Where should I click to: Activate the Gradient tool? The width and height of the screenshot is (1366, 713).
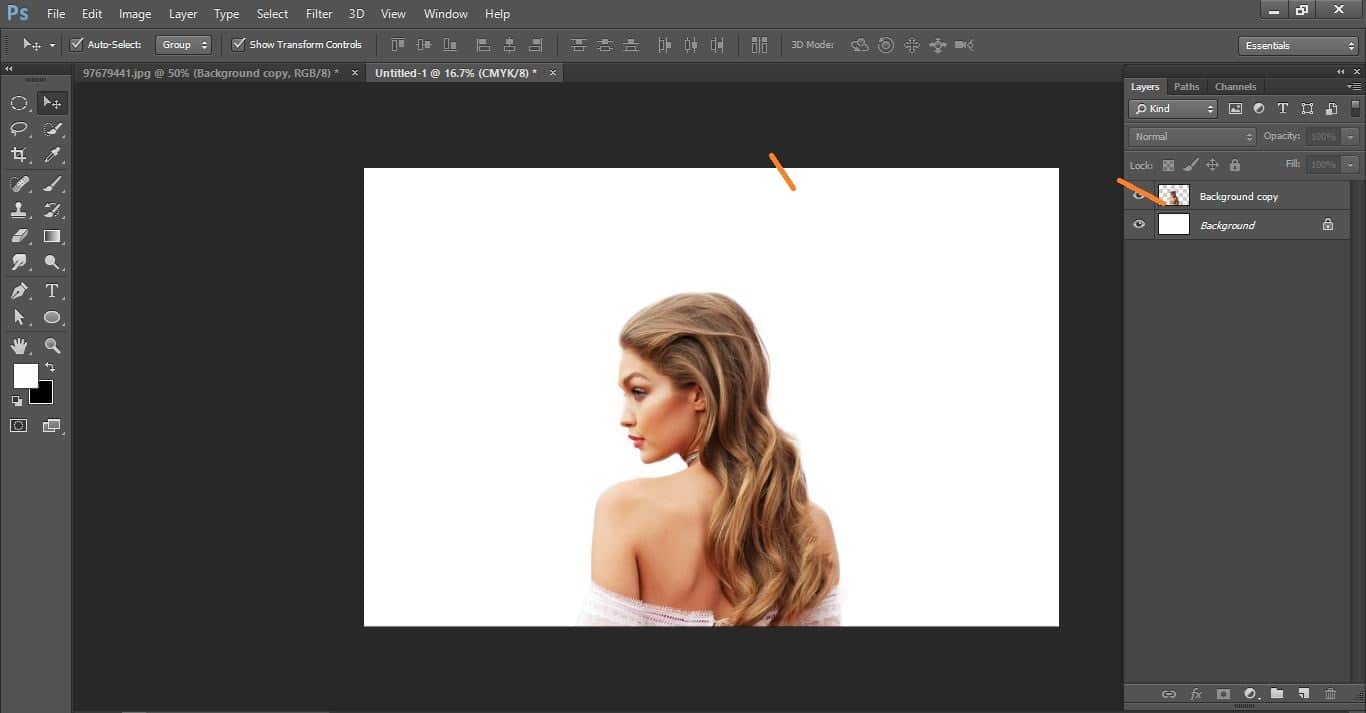tap(51, 236)
